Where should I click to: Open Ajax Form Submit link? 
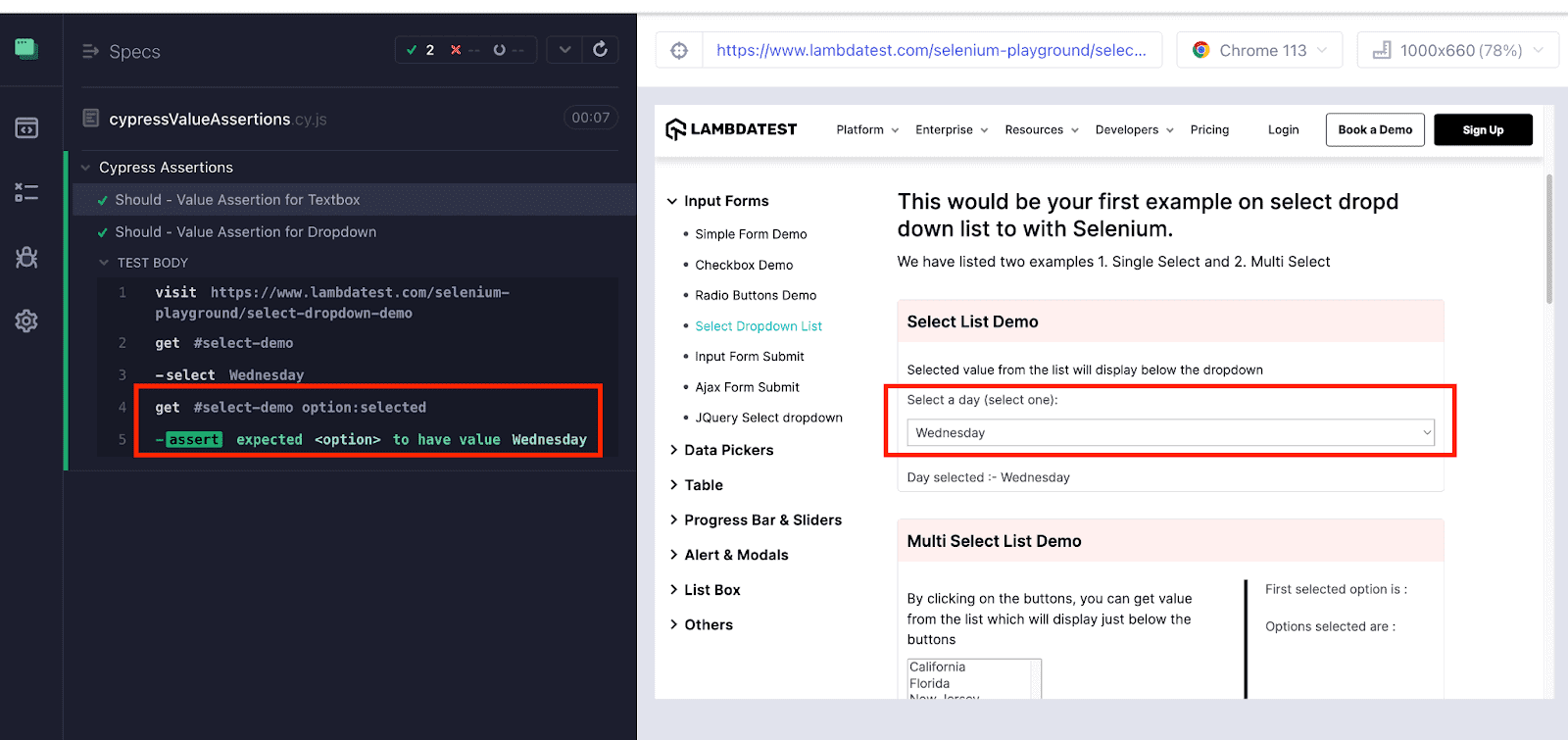pos(747,387)
